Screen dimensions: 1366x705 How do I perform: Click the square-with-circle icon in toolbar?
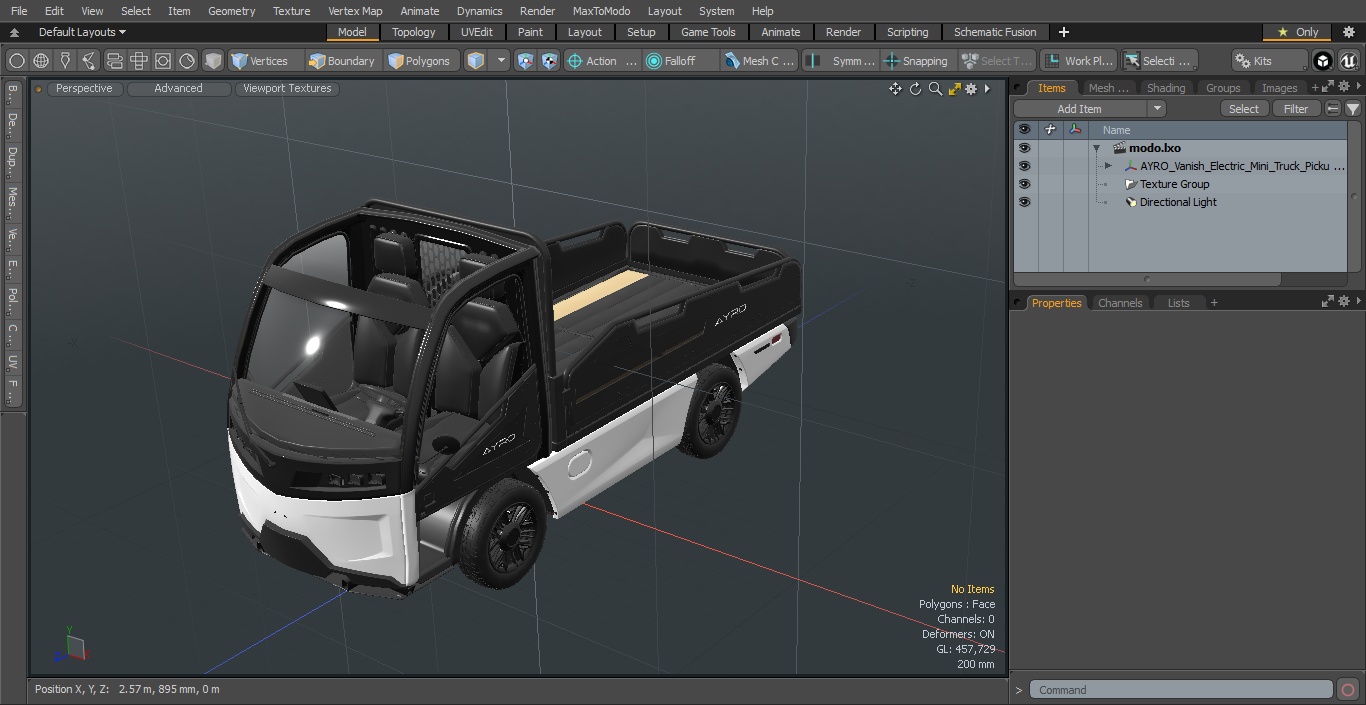(163, 61)
